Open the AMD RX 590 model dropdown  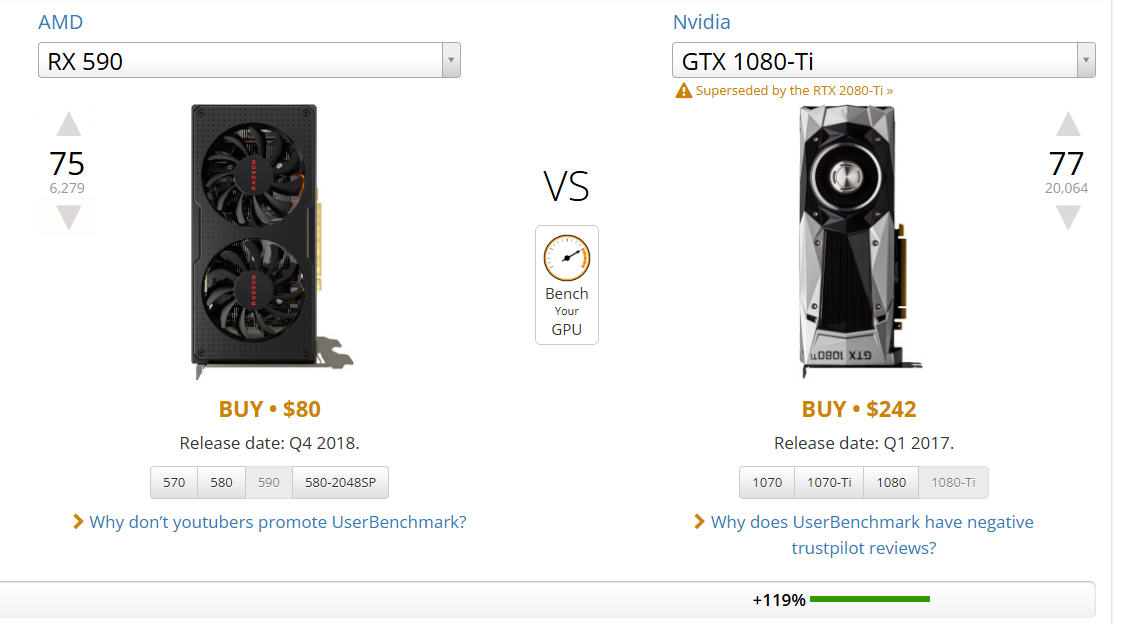[249, 61]
